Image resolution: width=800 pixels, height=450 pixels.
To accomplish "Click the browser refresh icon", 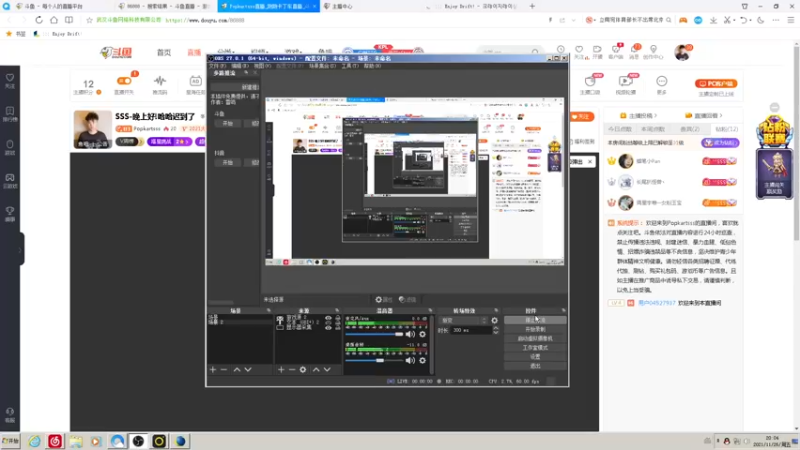I will pos(39,20).
